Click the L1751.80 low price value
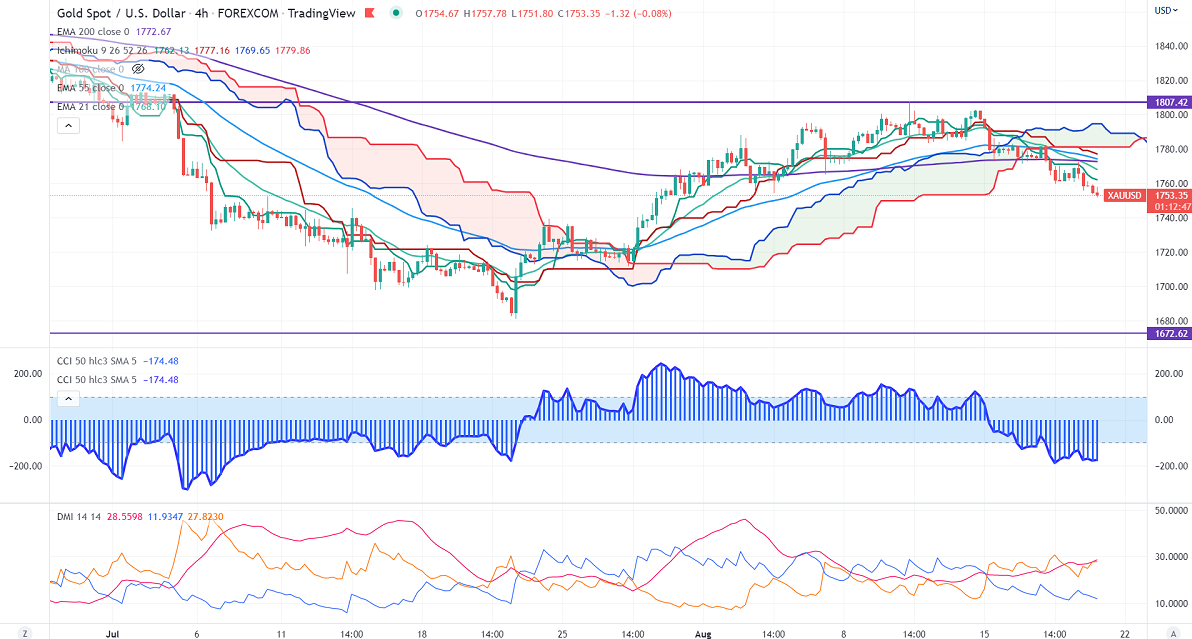The image size is (1192, 639). pos(531,13)
